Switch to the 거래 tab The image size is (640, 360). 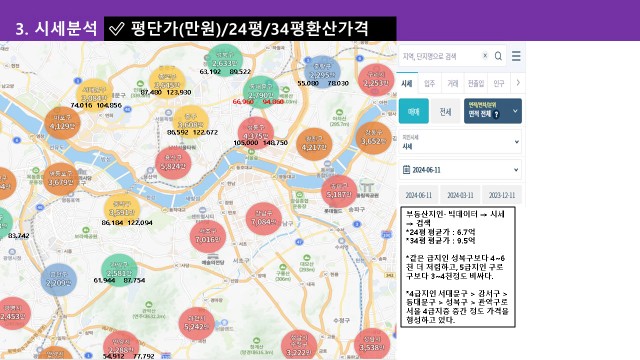tap(453, 83)
